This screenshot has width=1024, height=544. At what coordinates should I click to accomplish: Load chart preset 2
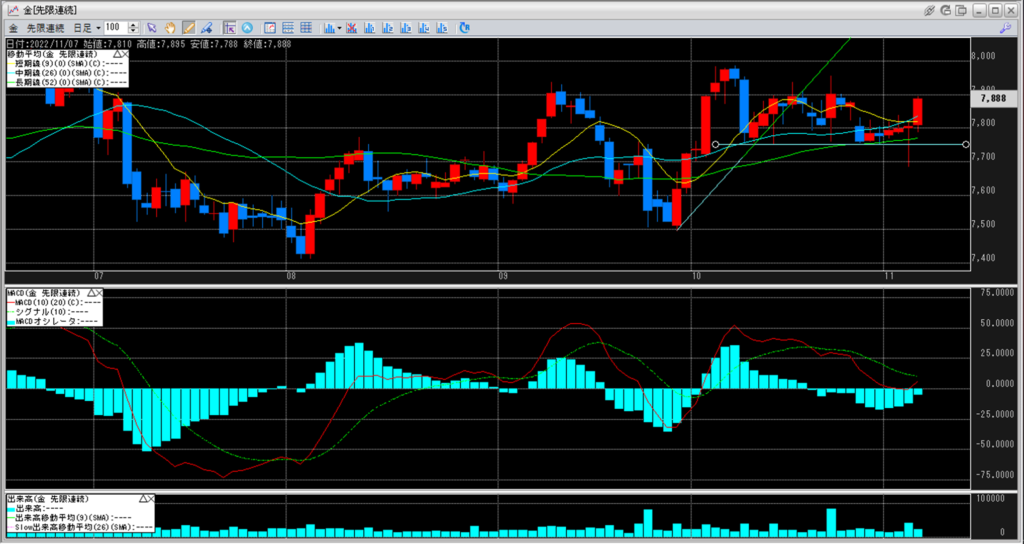(388, 27)
